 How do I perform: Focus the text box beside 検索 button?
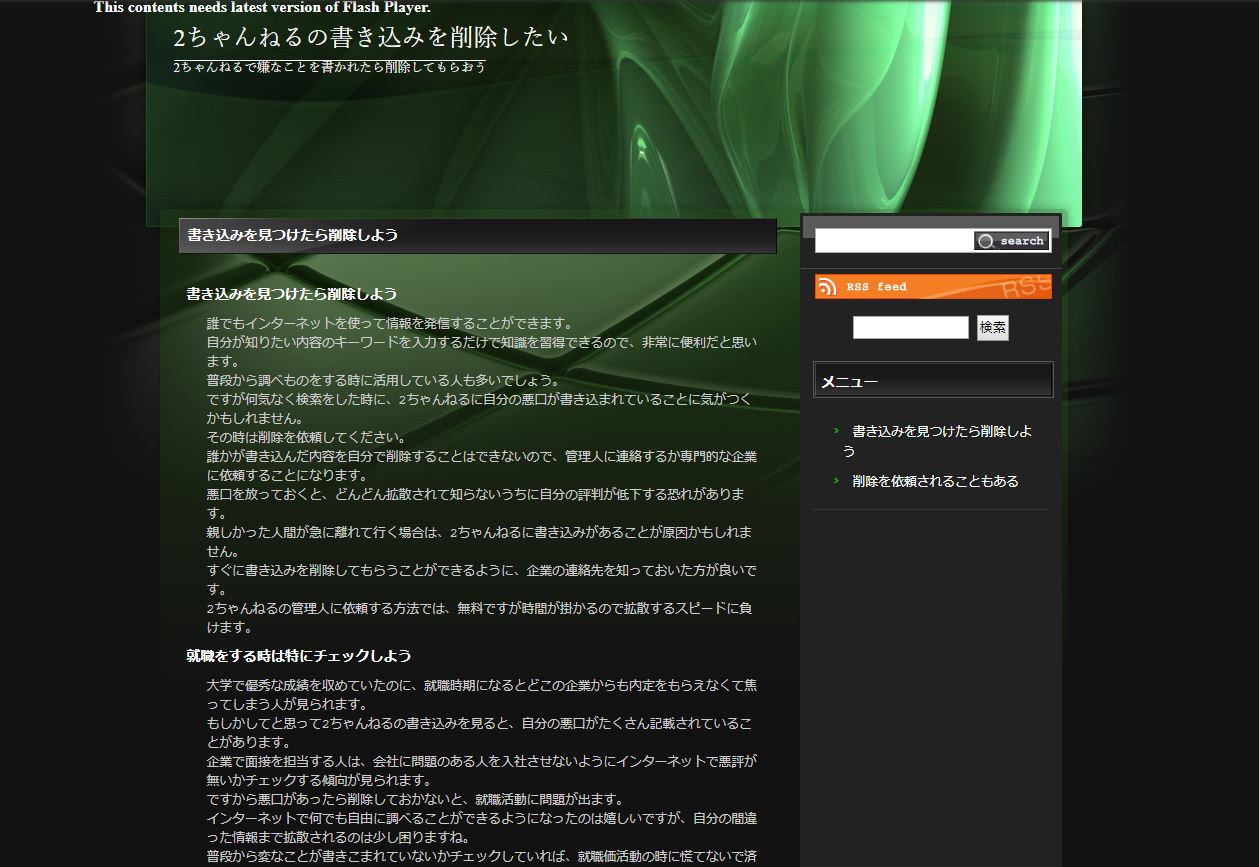[x=910, y=327]
